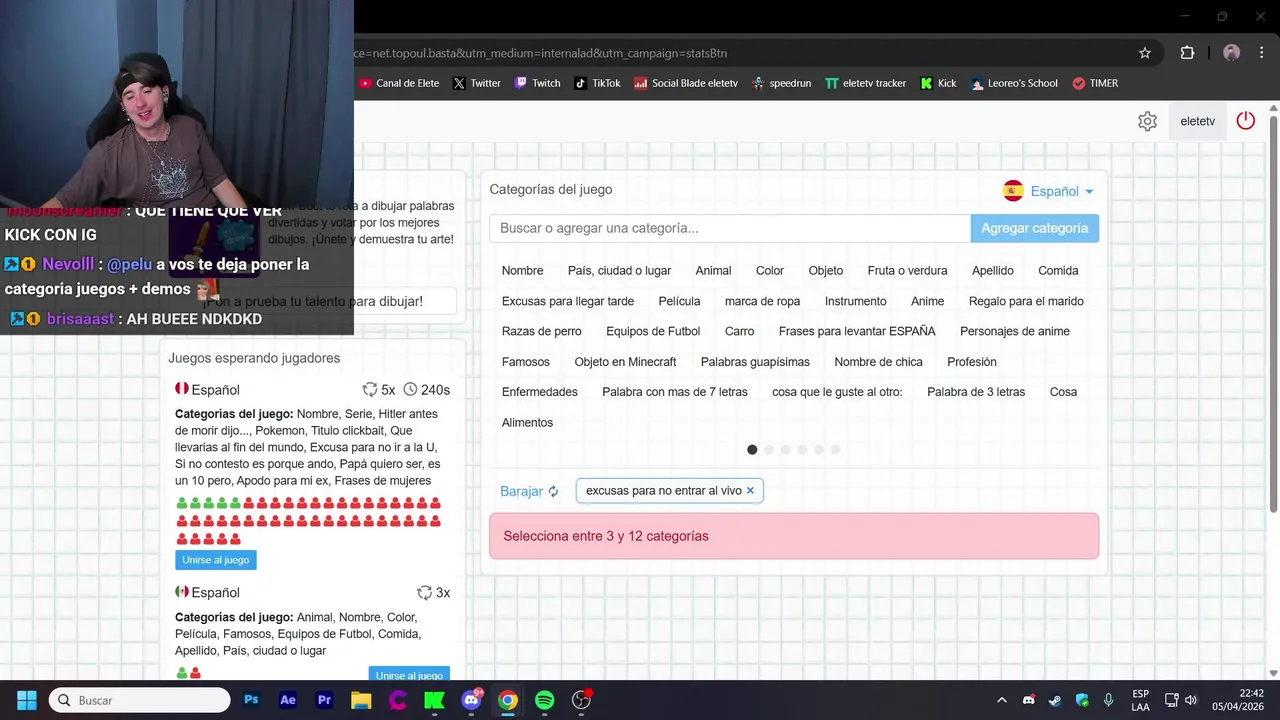Pick the Alimentos category

[x=528, y=423]
